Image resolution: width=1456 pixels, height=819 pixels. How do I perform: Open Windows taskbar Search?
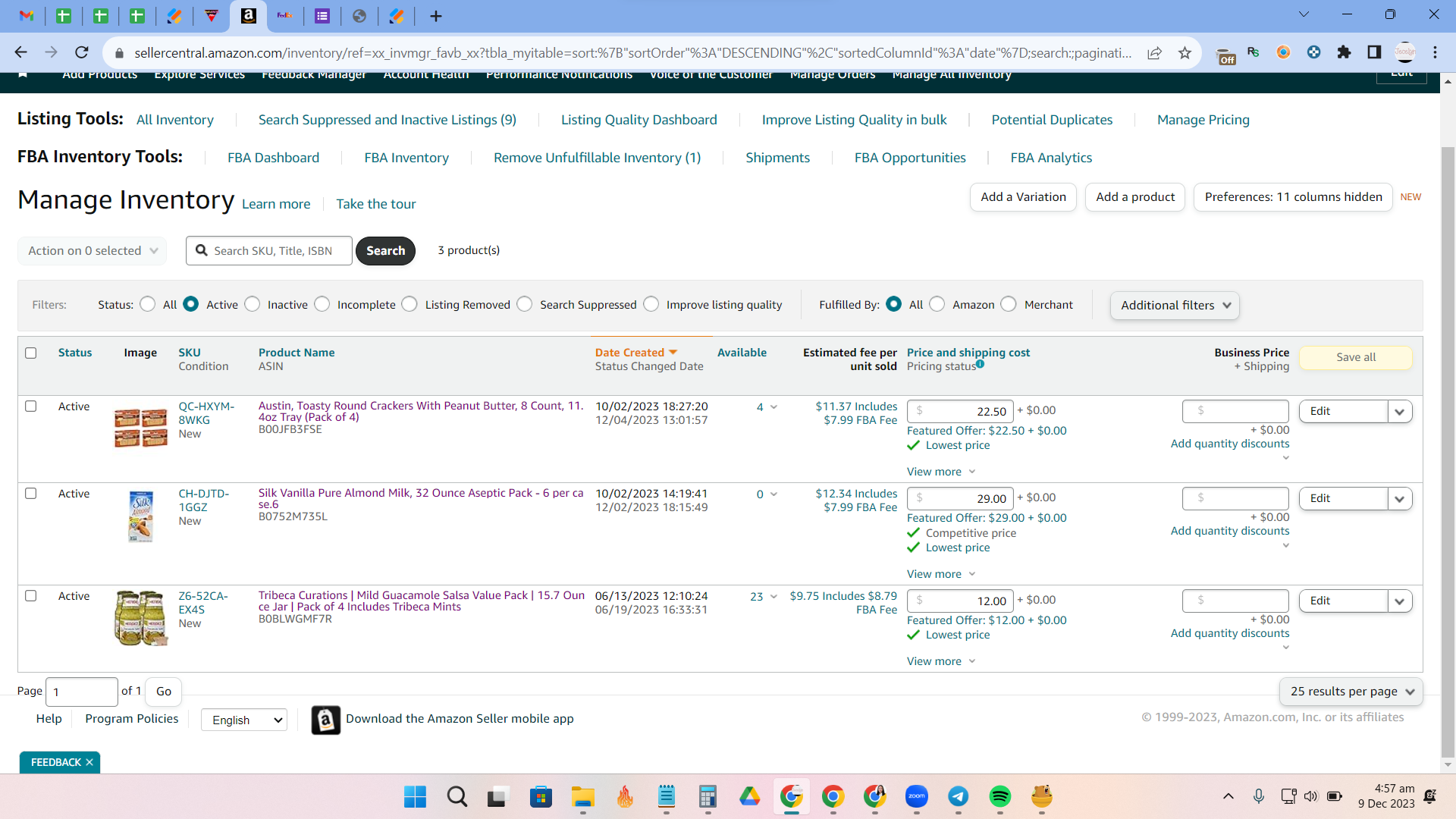[x=457, y=796]
